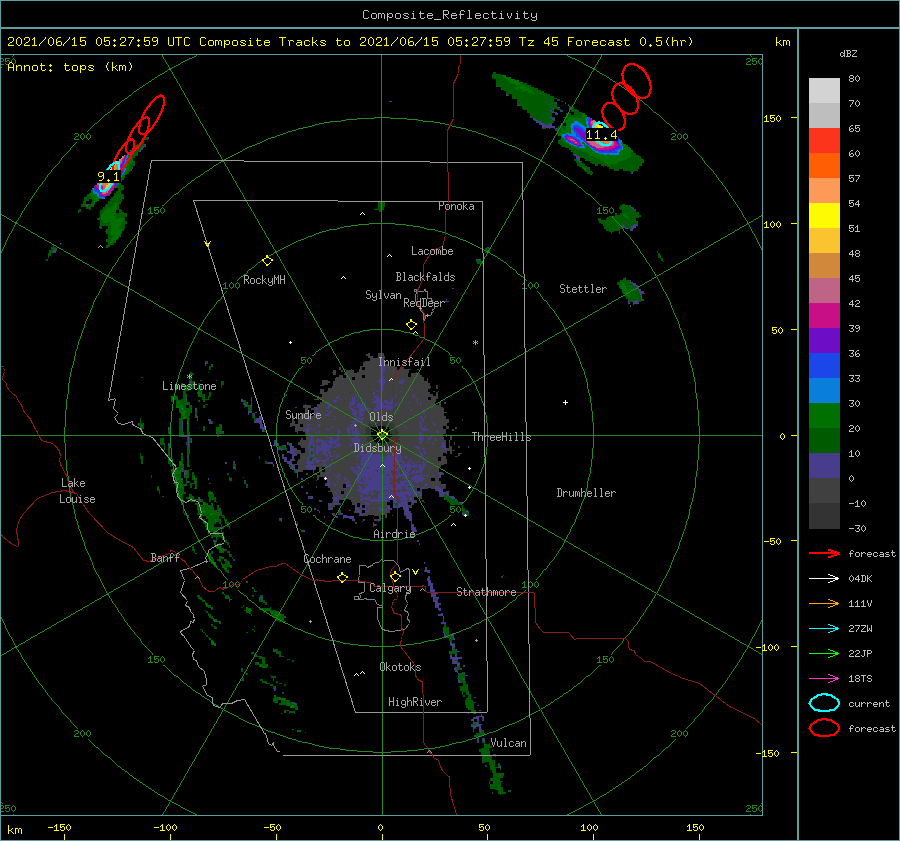
Task: Click the radar center diamond near Olds
Action: coord(382,435)
